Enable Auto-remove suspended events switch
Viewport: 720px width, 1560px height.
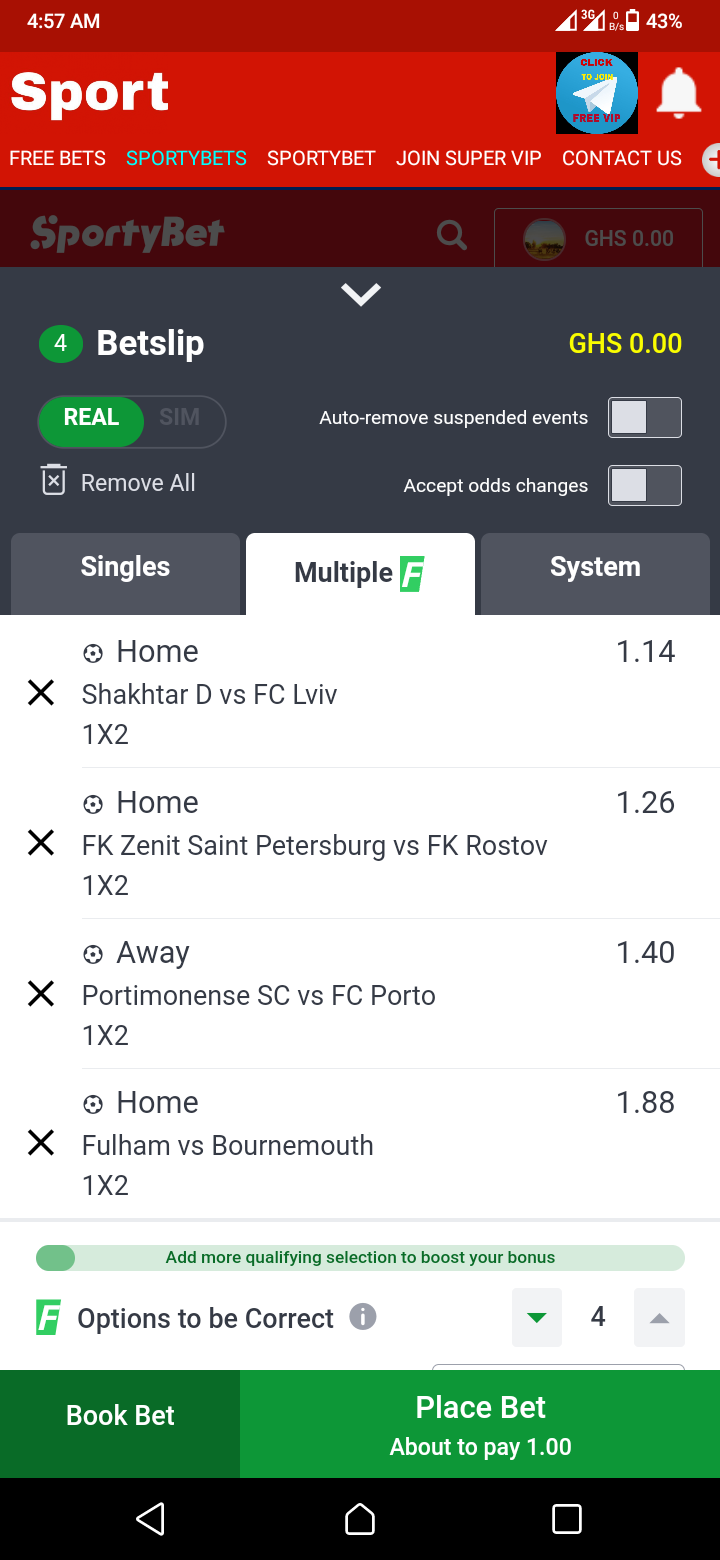(645, 417)
